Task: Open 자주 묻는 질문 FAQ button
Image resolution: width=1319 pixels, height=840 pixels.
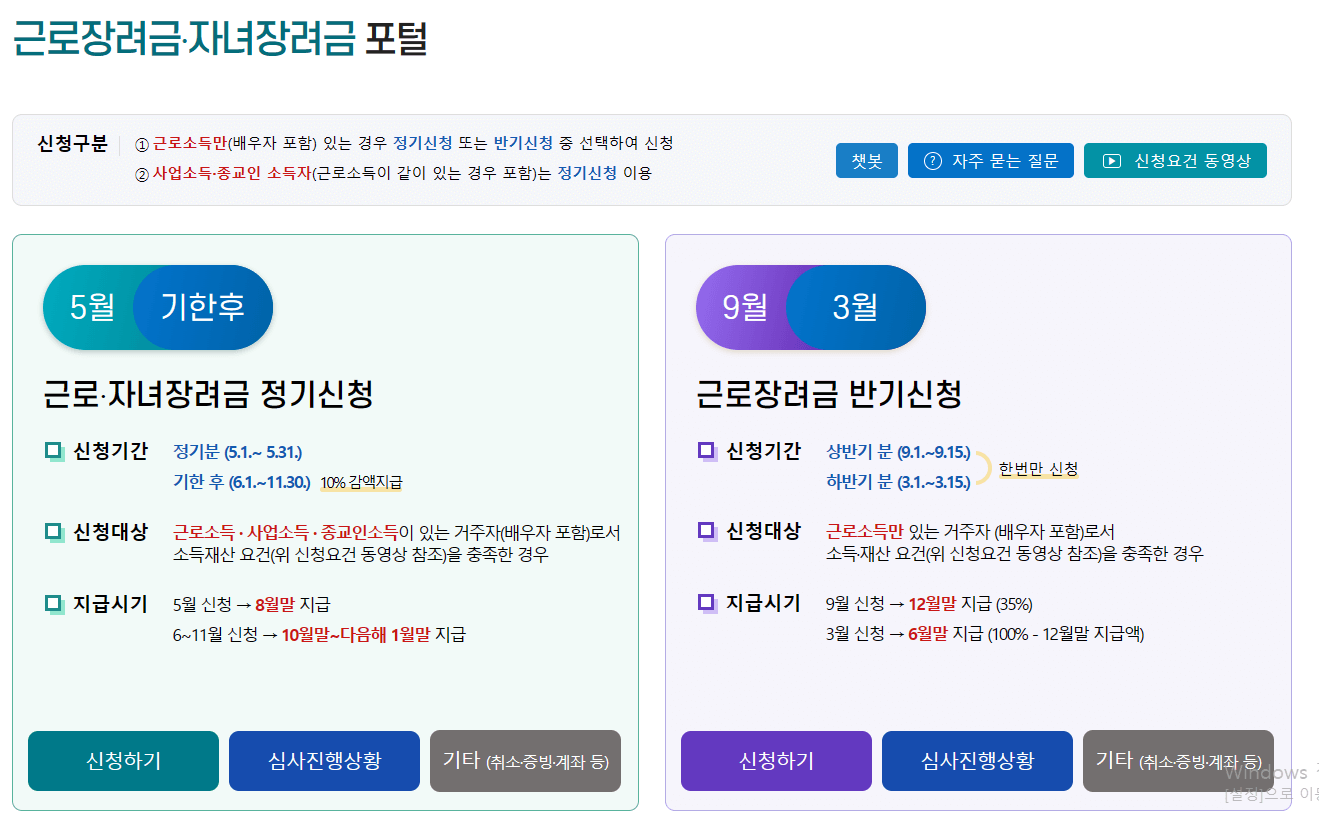Action: coord(991,161)
